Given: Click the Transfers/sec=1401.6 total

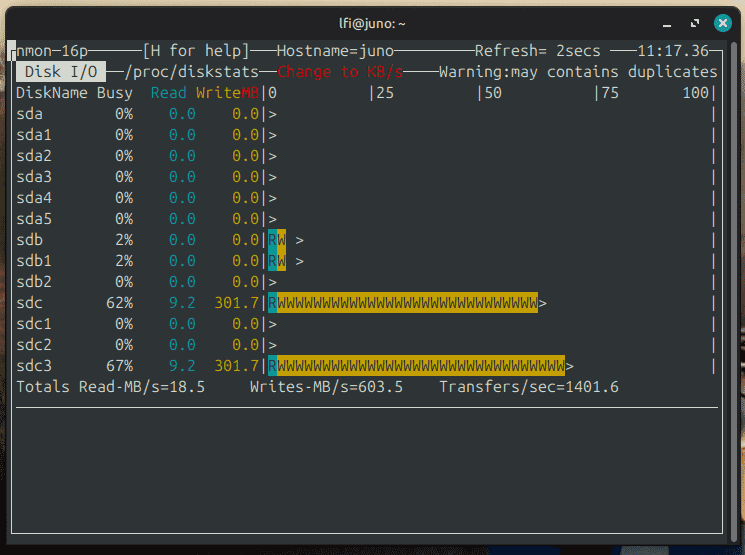Looking at the screenshot, I should click(x=529, y=387).
